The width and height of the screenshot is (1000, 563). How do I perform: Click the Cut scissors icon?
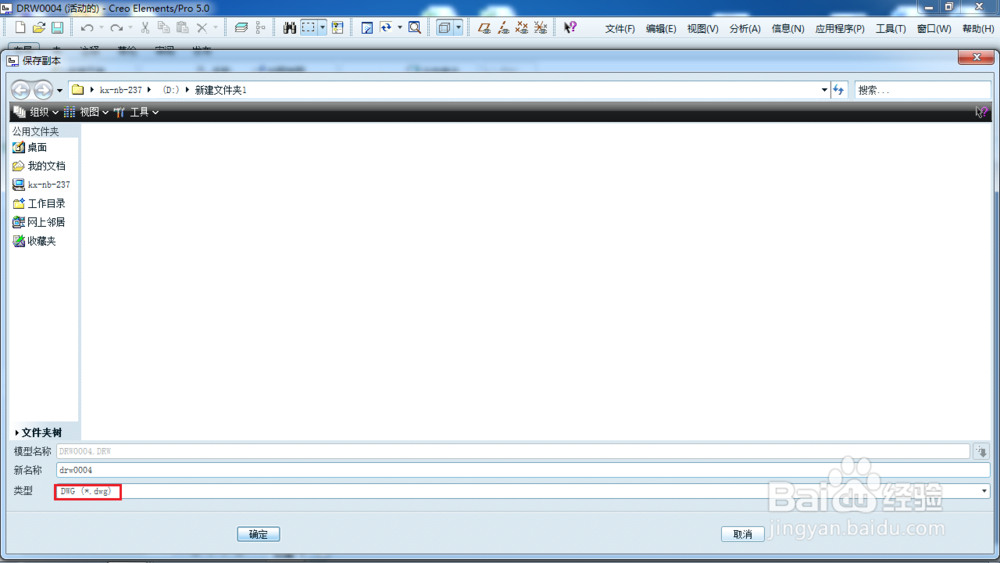click(145, 27)
